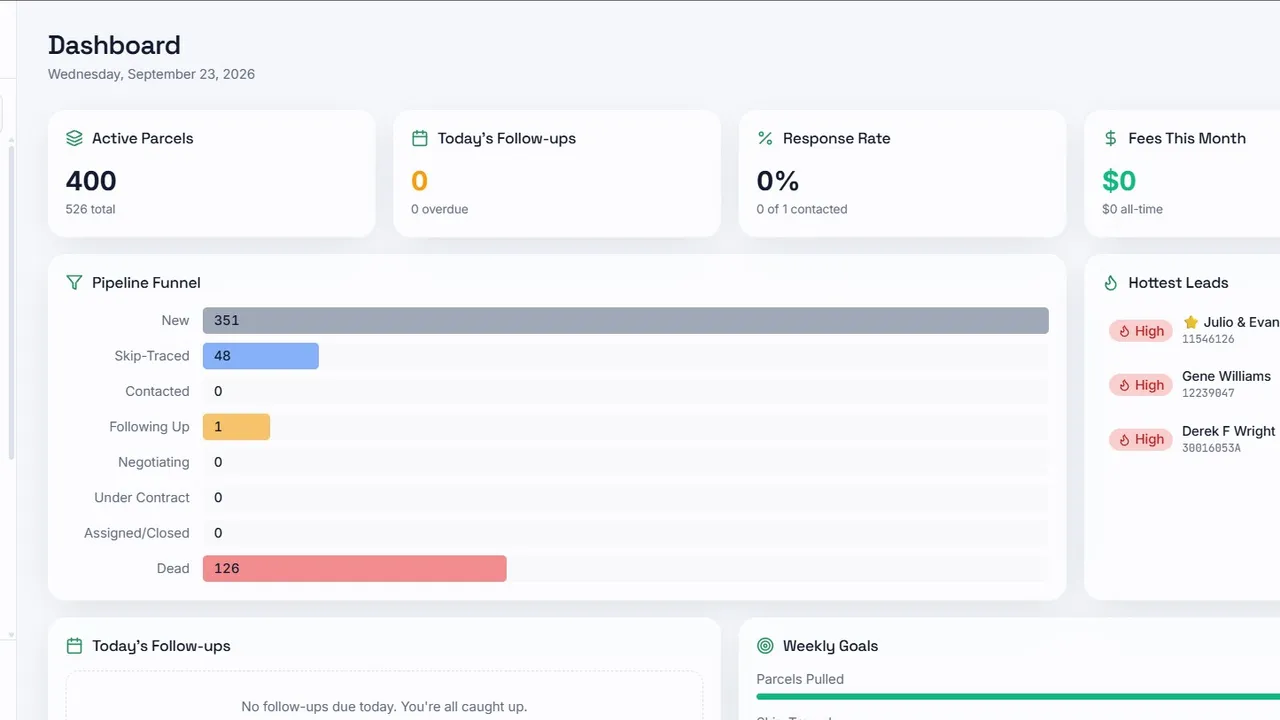
Task: Click the percent icon beside Response Rate
Action: 765,139
